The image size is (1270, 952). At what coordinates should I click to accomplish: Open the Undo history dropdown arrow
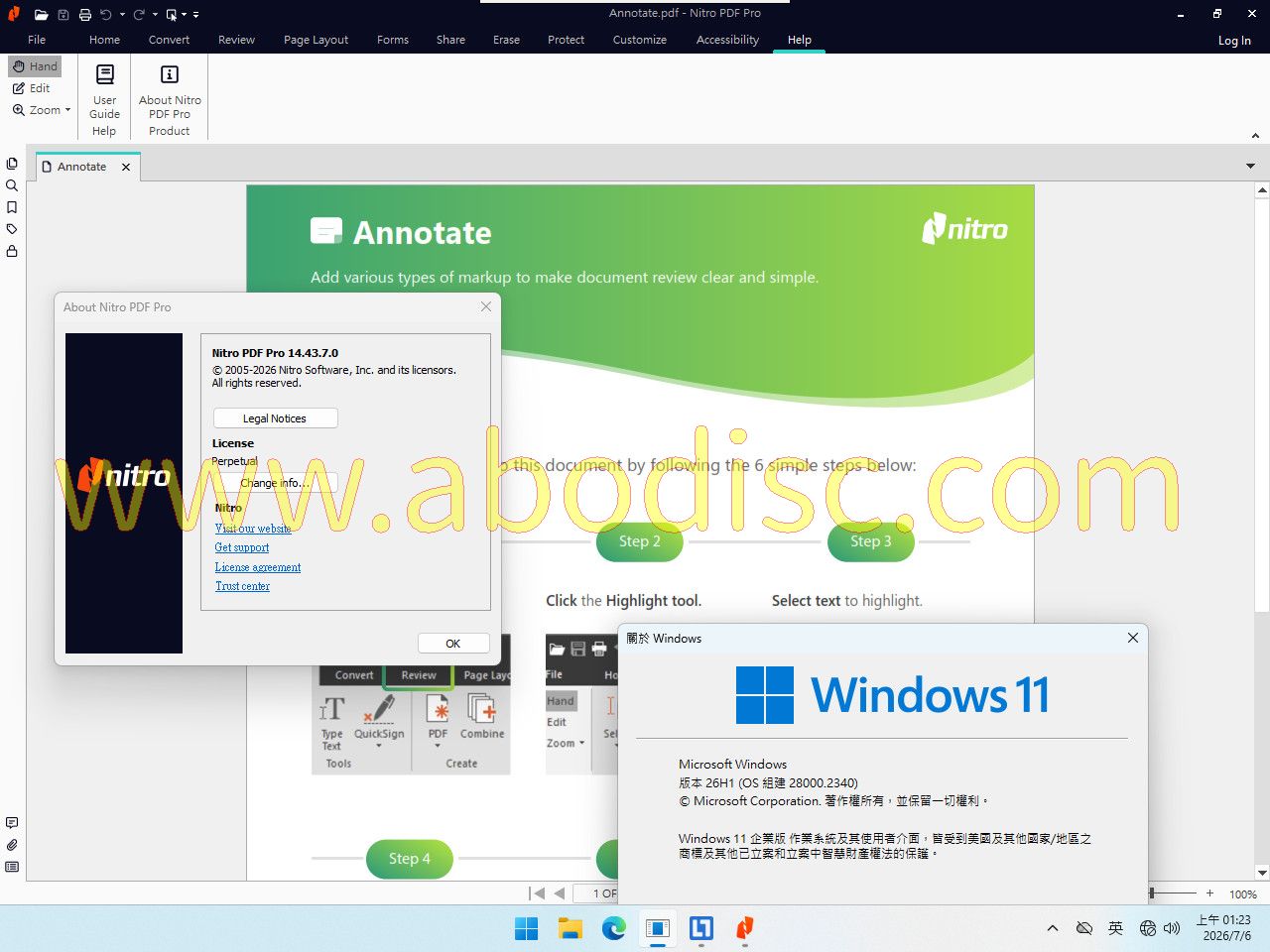click(122, 15)
